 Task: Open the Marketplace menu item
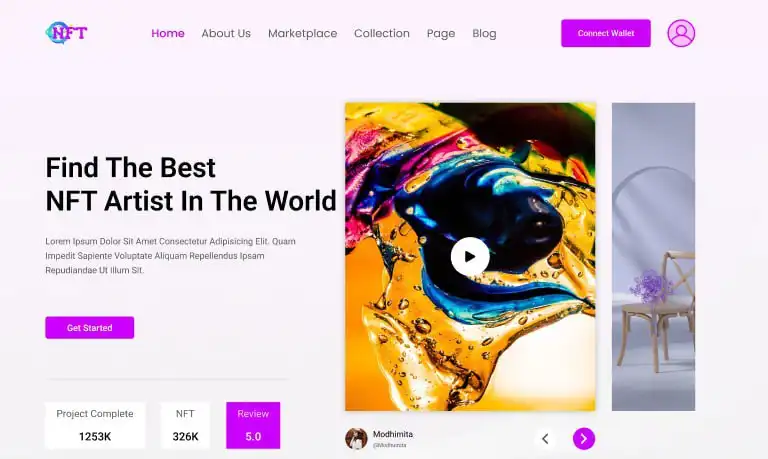click(302, 33)
